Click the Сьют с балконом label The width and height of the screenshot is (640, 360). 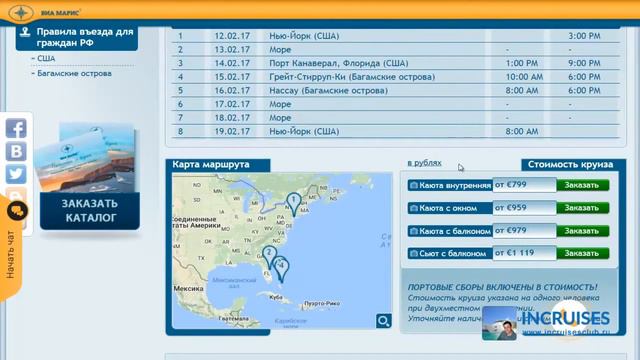pos(452,253)
